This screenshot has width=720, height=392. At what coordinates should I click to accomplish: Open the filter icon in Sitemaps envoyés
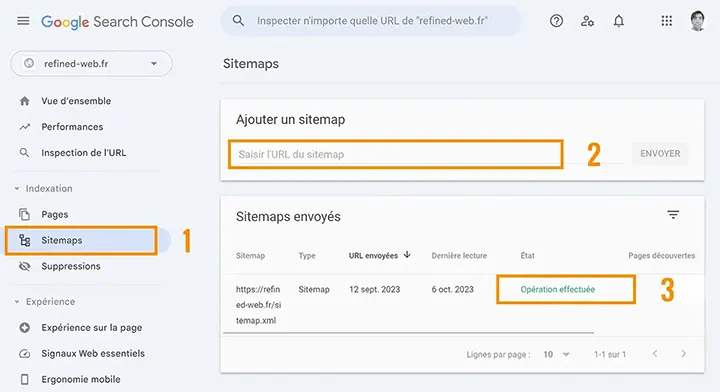point(673,214)
